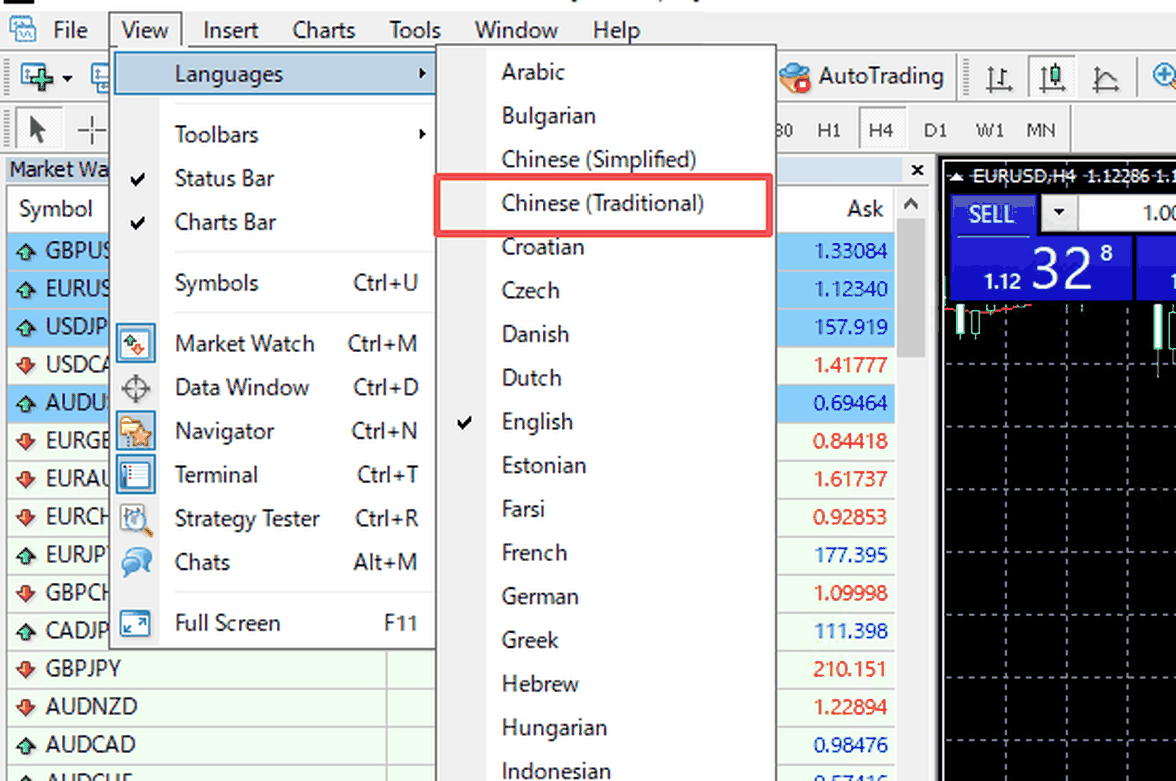Viewport: 1176px width, 781px height.
Task: Open the Insert menu
Action: pyautogui.click(x=230, y=30)
